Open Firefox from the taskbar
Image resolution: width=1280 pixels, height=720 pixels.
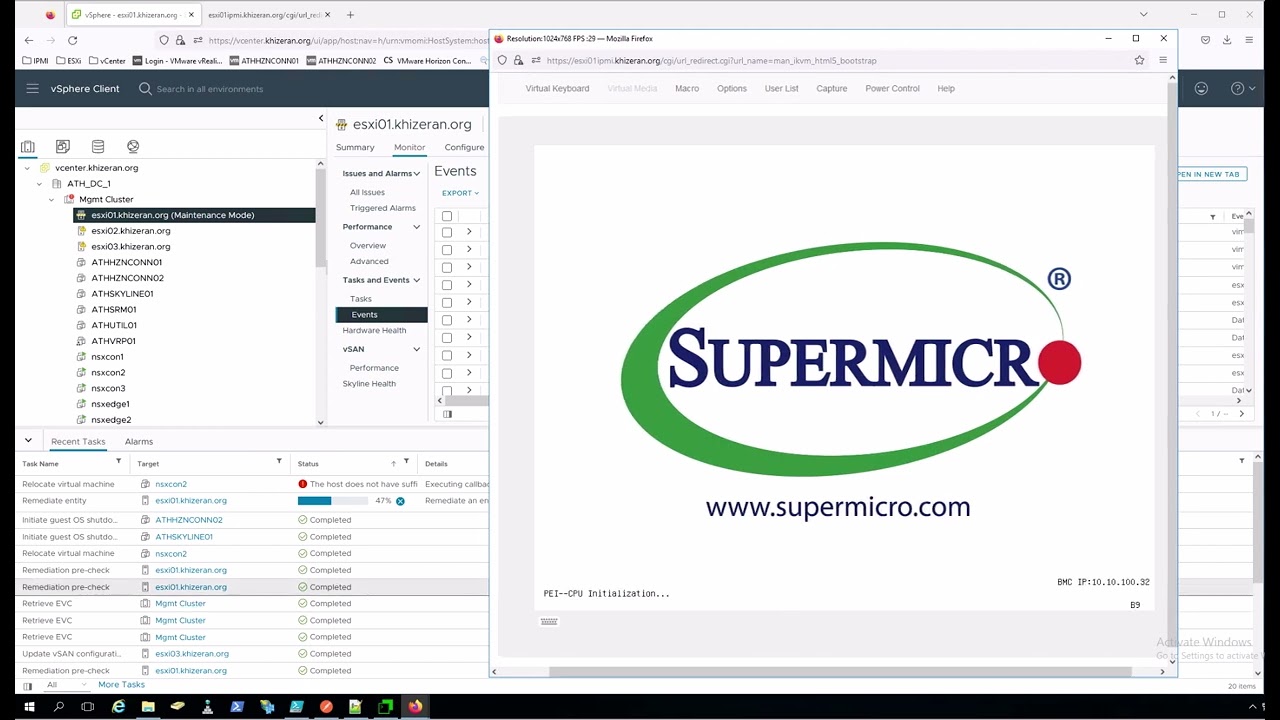tap(415, 707)
